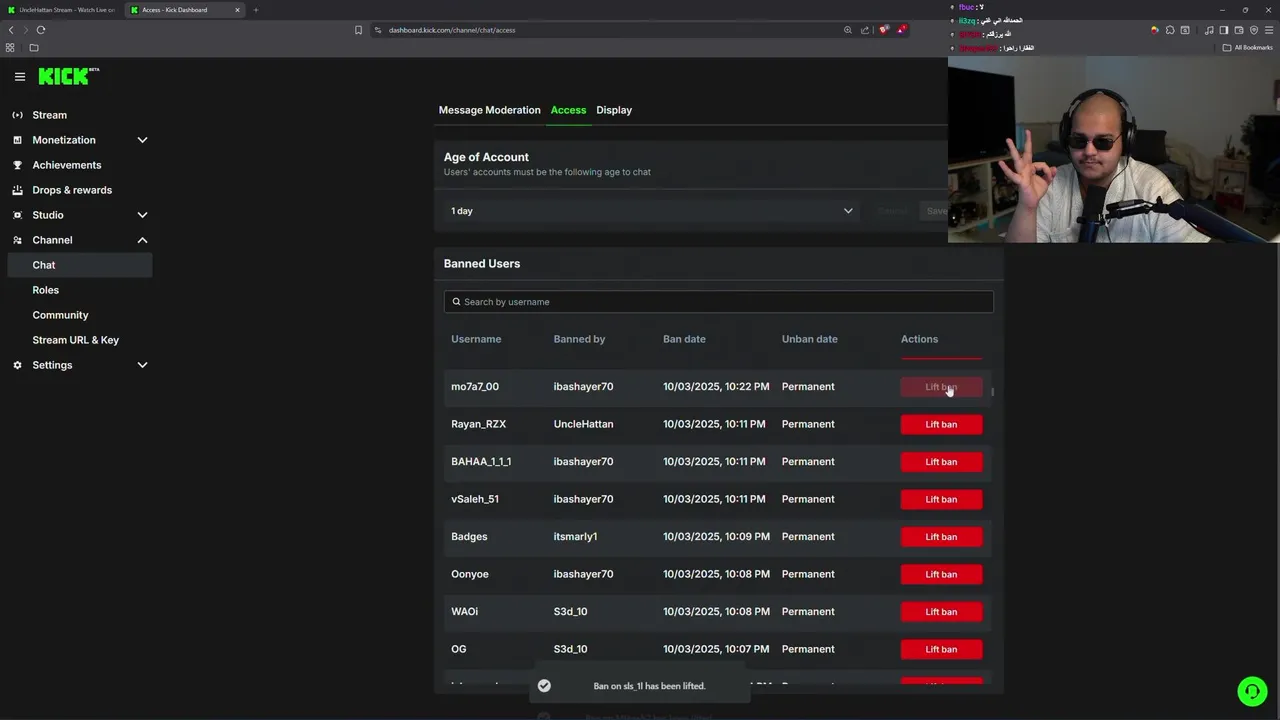Lift ban for vSaleh_51

tap(941, 499)
